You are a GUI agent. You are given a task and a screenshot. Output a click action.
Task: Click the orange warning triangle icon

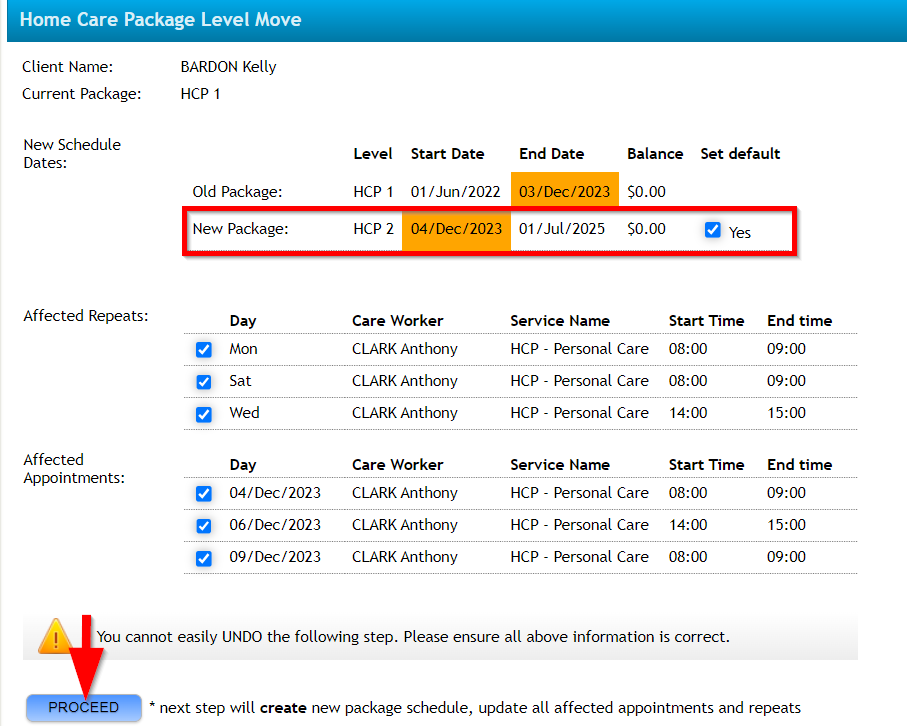pyautogui.click(x=56, y=637)
